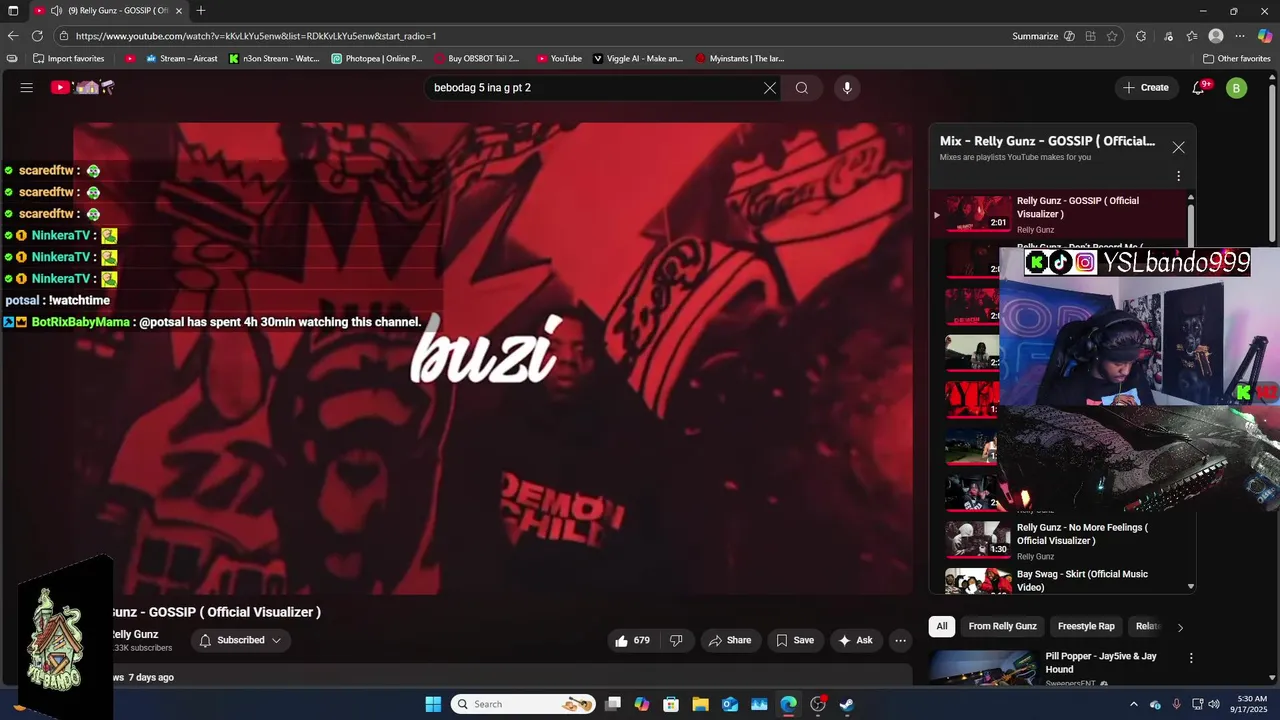The image size is (1280, 720).
Task: Go back with the browser arrow
Action: tap(13, 36)
